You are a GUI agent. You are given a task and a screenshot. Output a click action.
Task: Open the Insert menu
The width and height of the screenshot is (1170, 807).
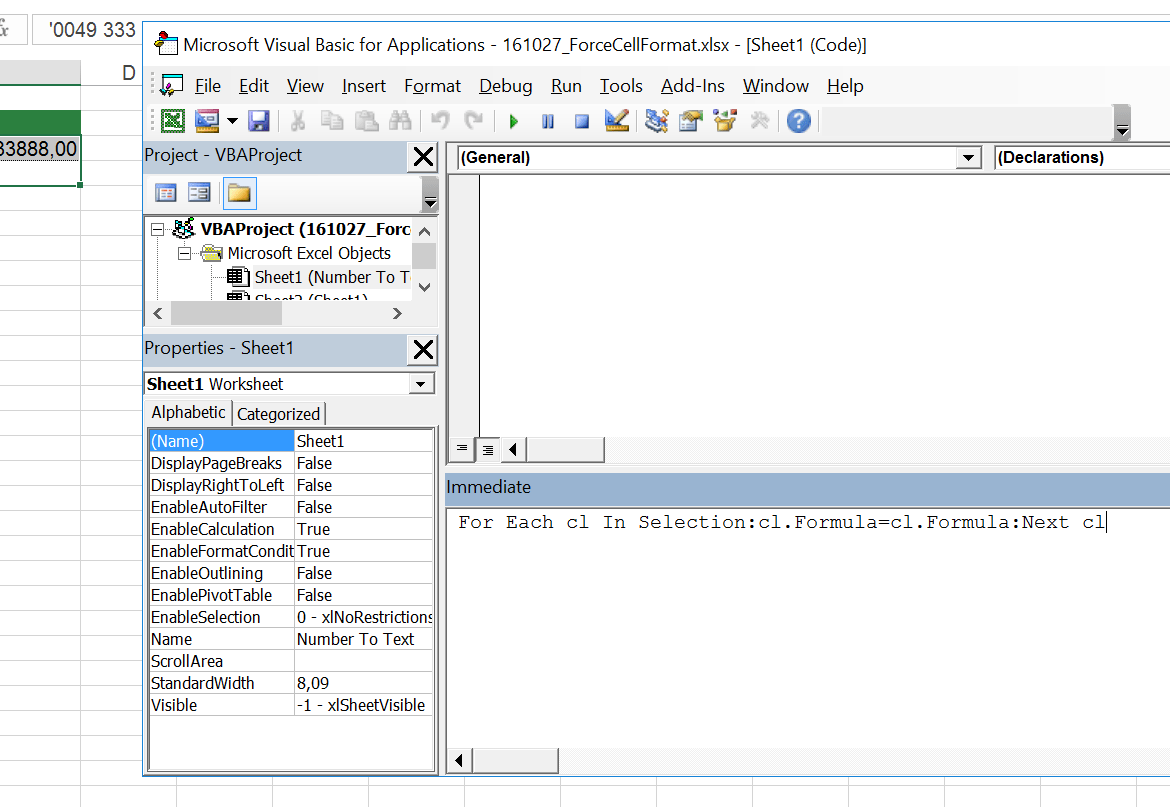pyautogui.click(x=364, y=87)
